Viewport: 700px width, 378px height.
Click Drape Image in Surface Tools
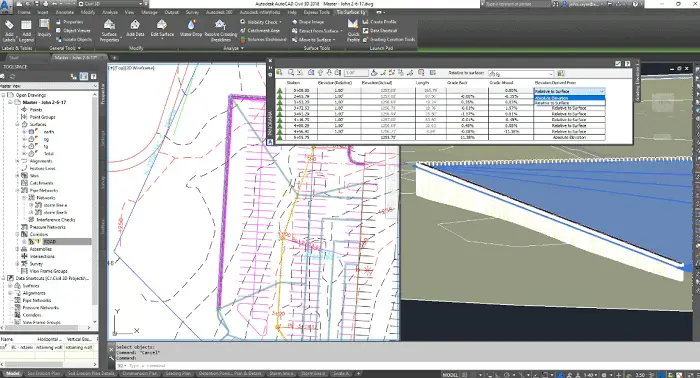pyautogui.click(x=308, y=21)
